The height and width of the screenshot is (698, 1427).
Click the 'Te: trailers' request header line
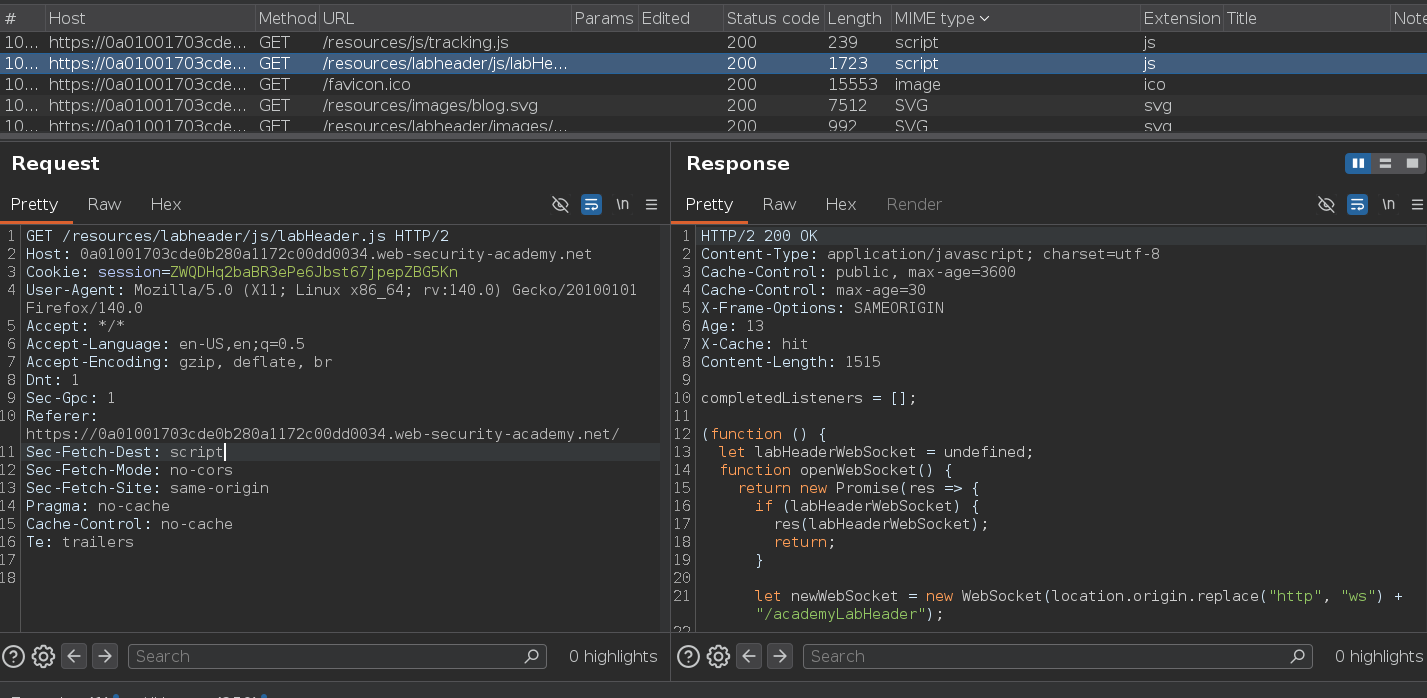click(80, 542)
